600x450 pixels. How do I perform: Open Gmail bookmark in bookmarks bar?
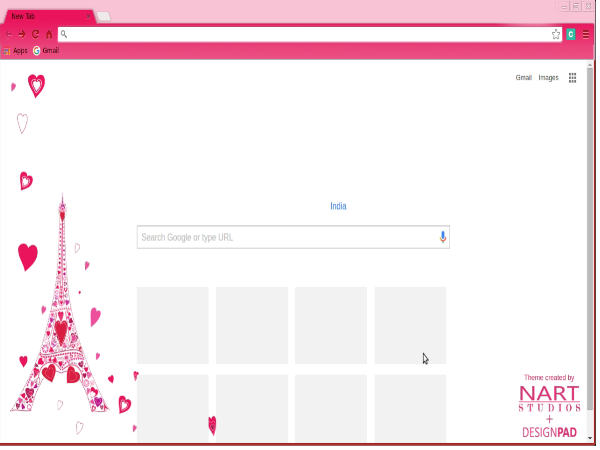pyautogui.click(x=46, y=50)
